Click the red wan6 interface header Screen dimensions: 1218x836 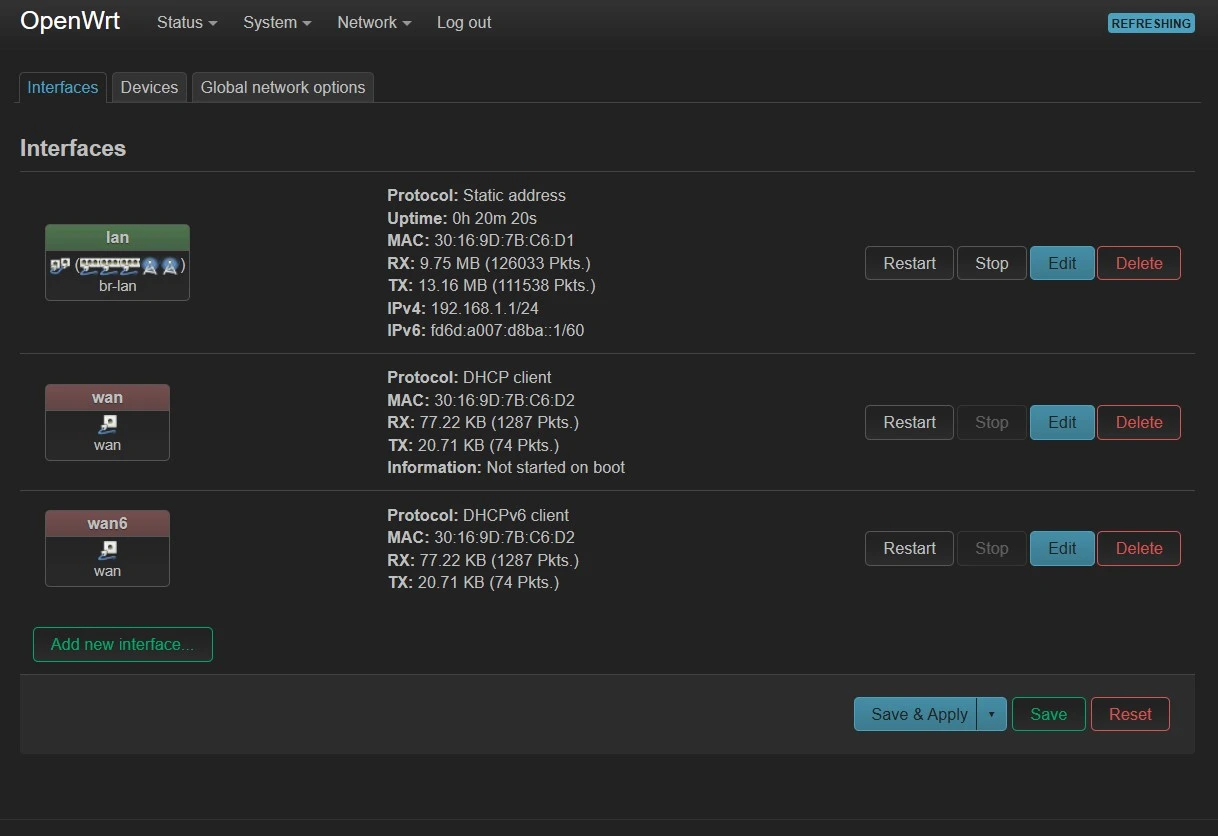[107, 523]
